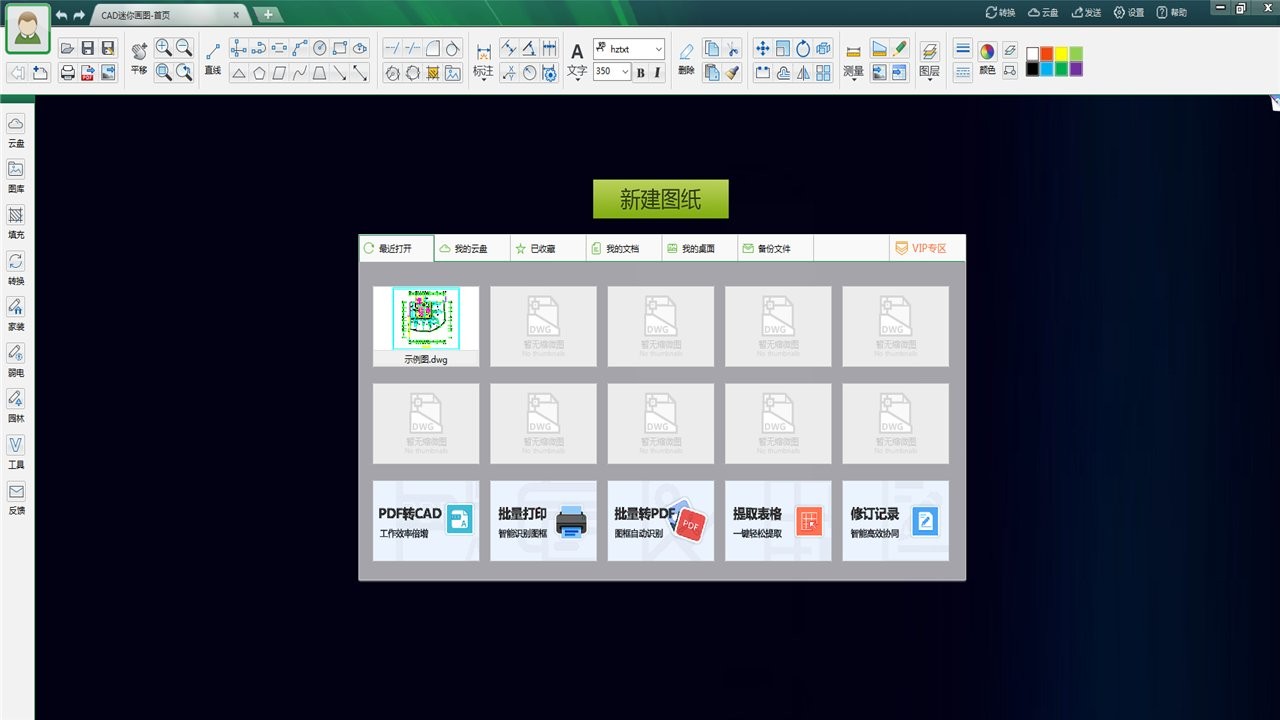Viewport: 1280px width, 720px height.
Task: Toggle bold text formatting
Action: click(x=641, y=72)
